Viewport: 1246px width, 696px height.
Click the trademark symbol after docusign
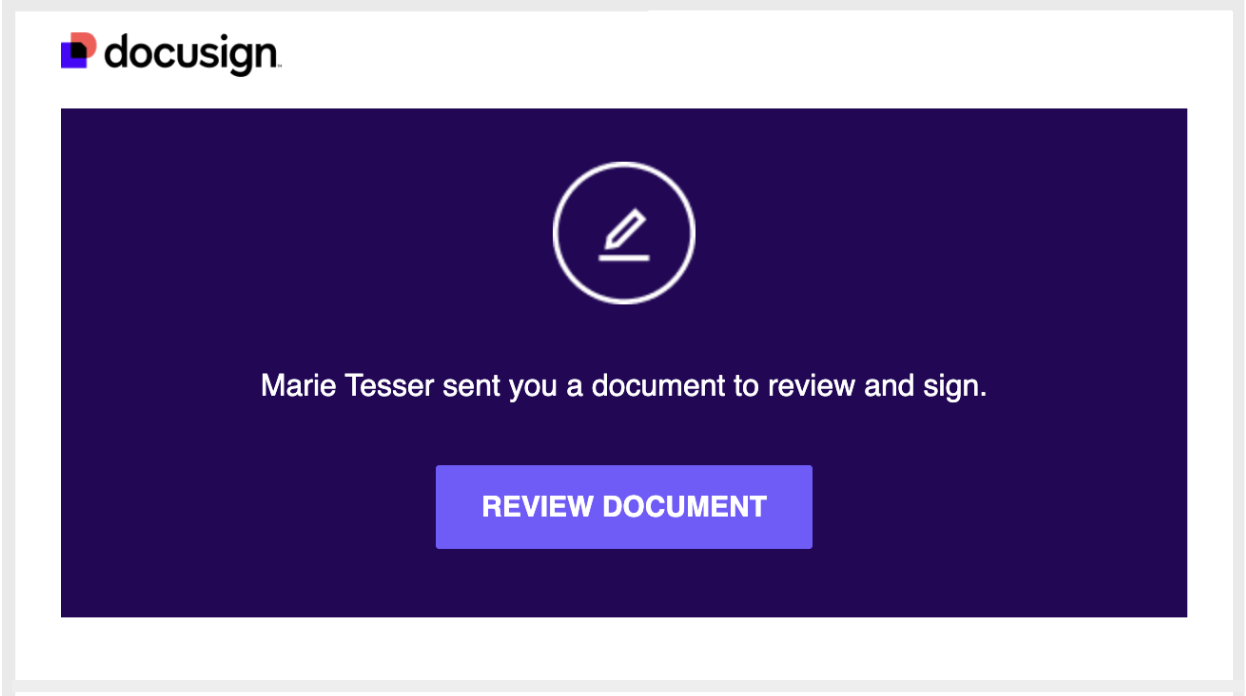pos(279,67)
